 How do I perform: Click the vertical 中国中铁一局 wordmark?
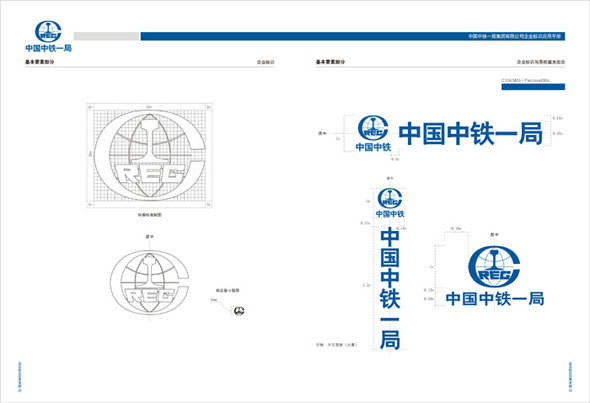point(390,289)
